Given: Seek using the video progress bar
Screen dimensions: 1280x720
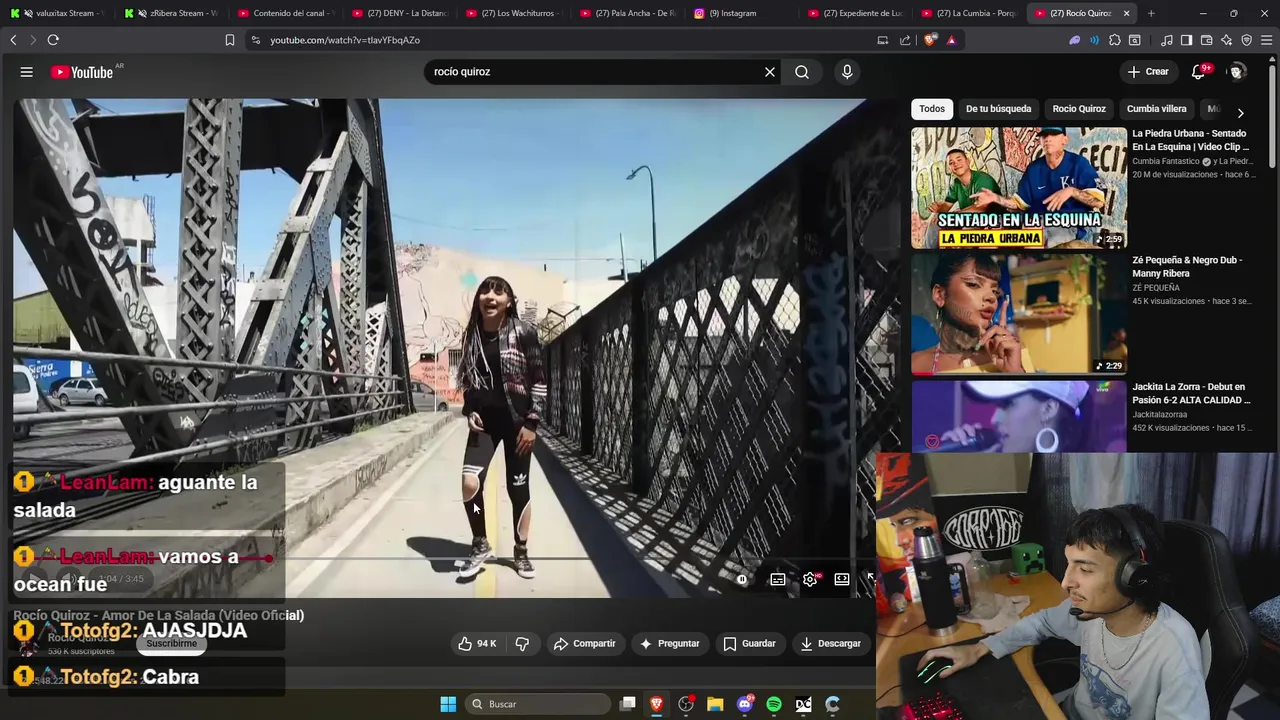Looking at the screenshot, I should point(440,558).
